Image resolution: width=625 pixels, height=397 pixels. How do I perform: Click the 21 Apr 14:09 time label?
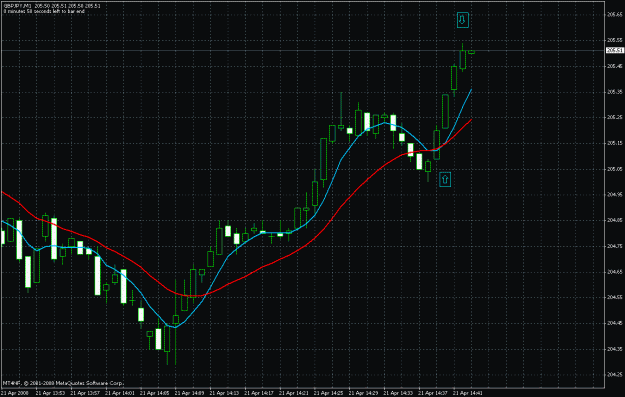point(189,393)
